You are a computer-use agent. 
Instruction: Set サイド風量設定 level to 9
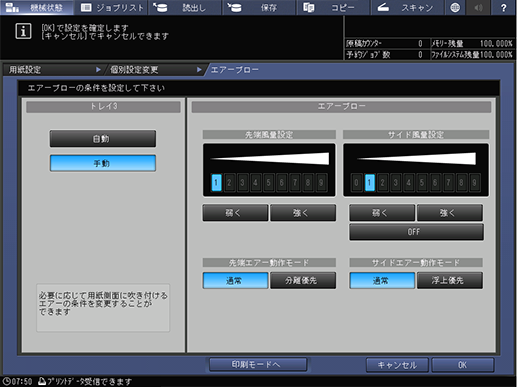click(x=474, y=182)
